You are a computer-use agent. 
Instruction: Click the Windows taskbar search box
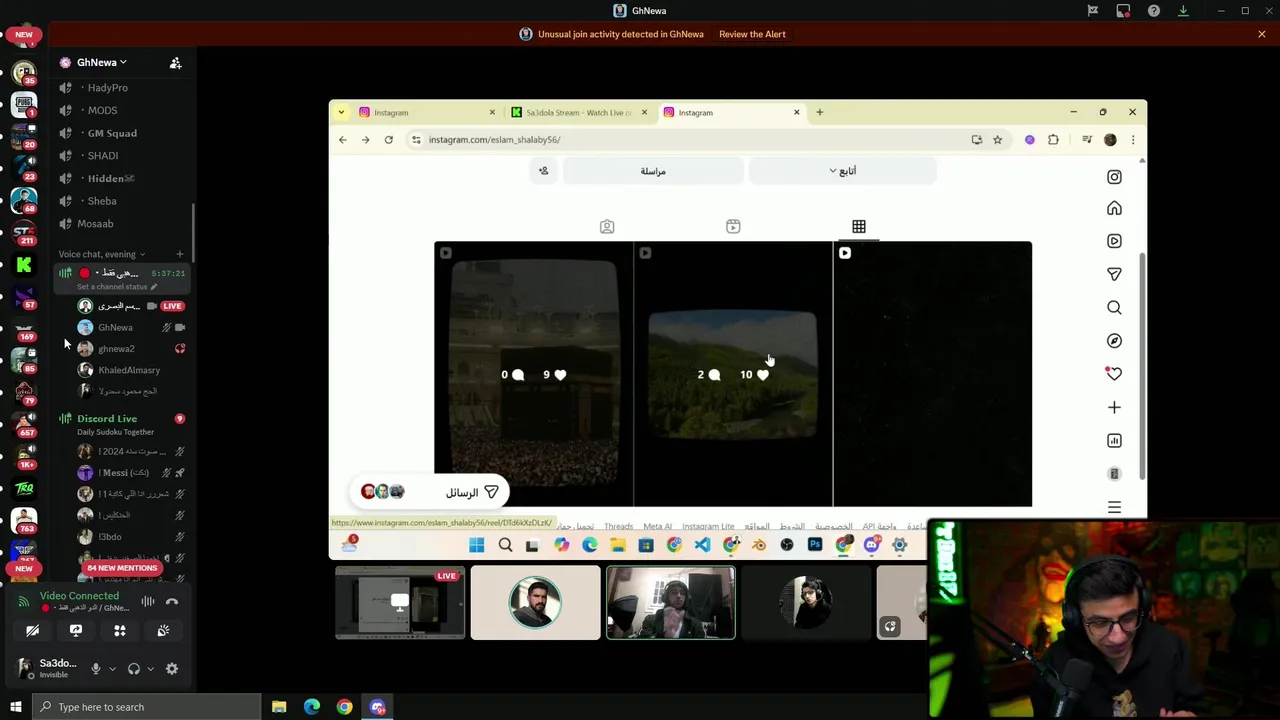[x=148, y=707]
